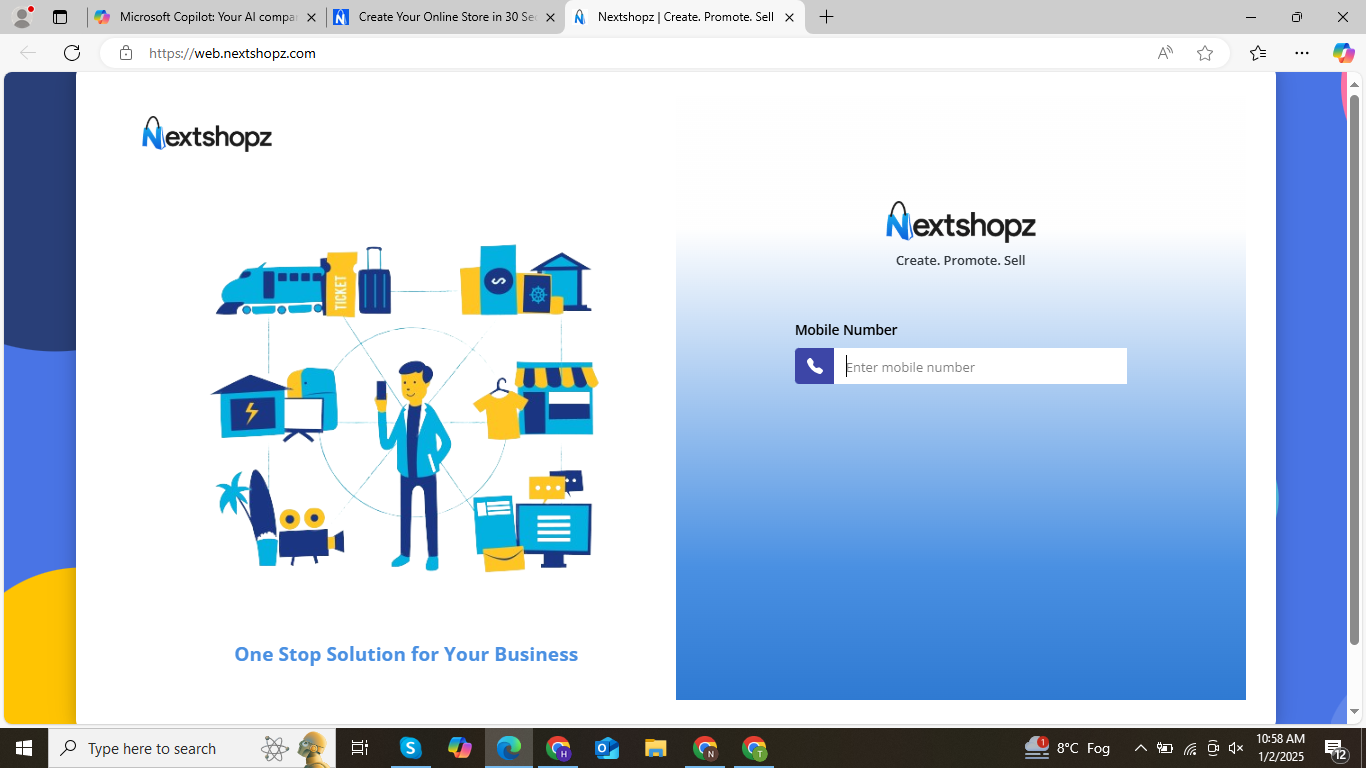Start Read aloud from the address bar
This screenshot has height=768, width=1366.
coord(1165,53)
